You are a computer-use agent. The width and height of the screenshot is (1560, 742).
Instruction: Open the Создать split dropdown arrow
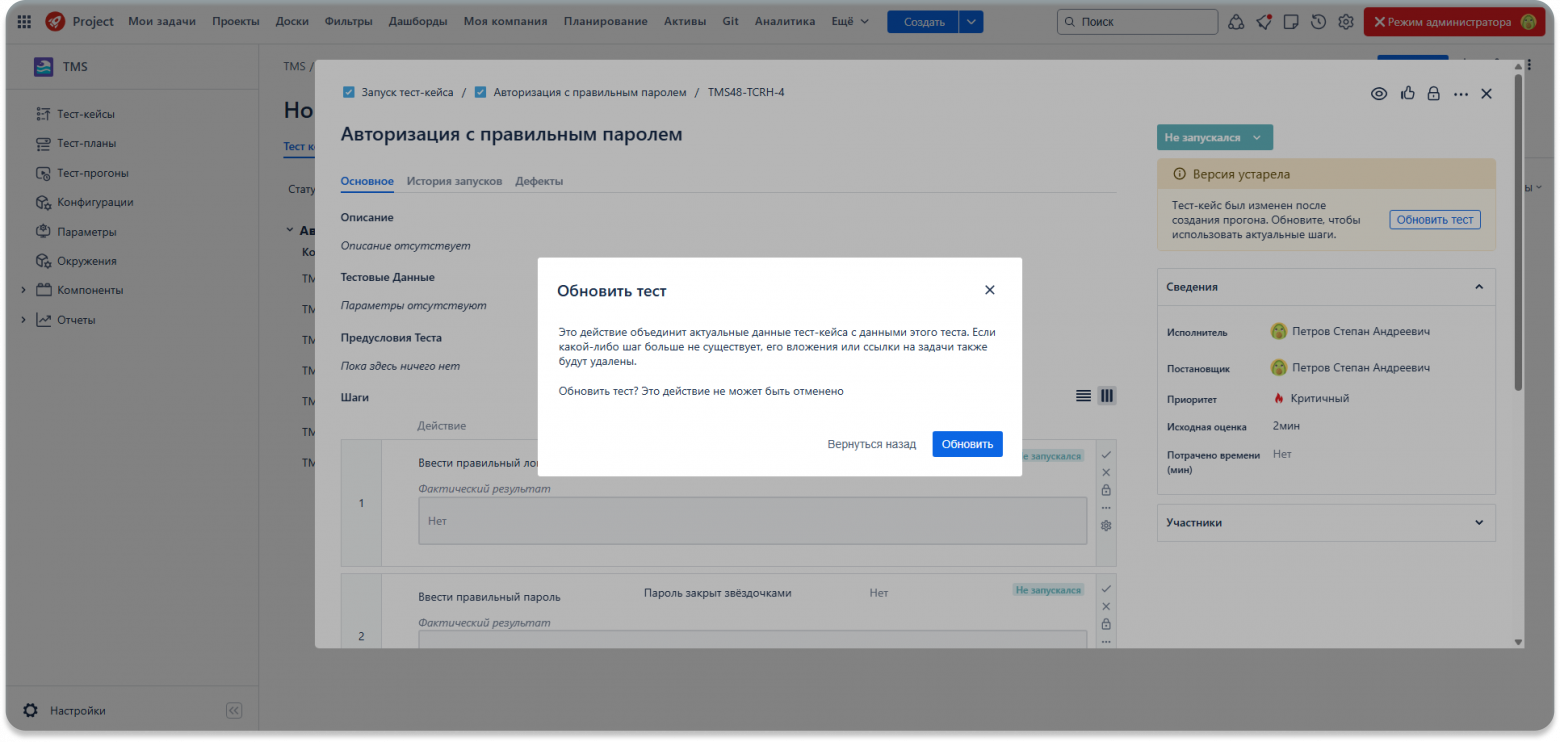[971, 21]
